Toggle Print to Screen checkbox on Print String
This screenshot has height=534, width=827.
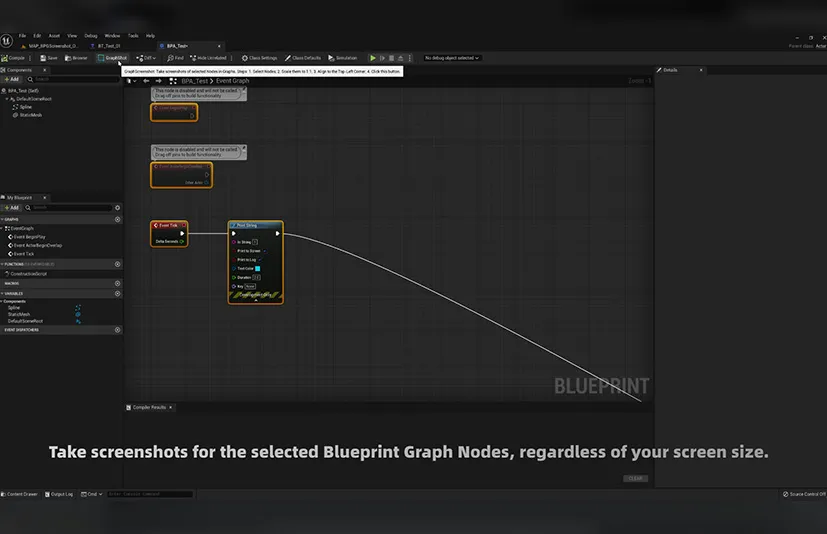[264, 251]
